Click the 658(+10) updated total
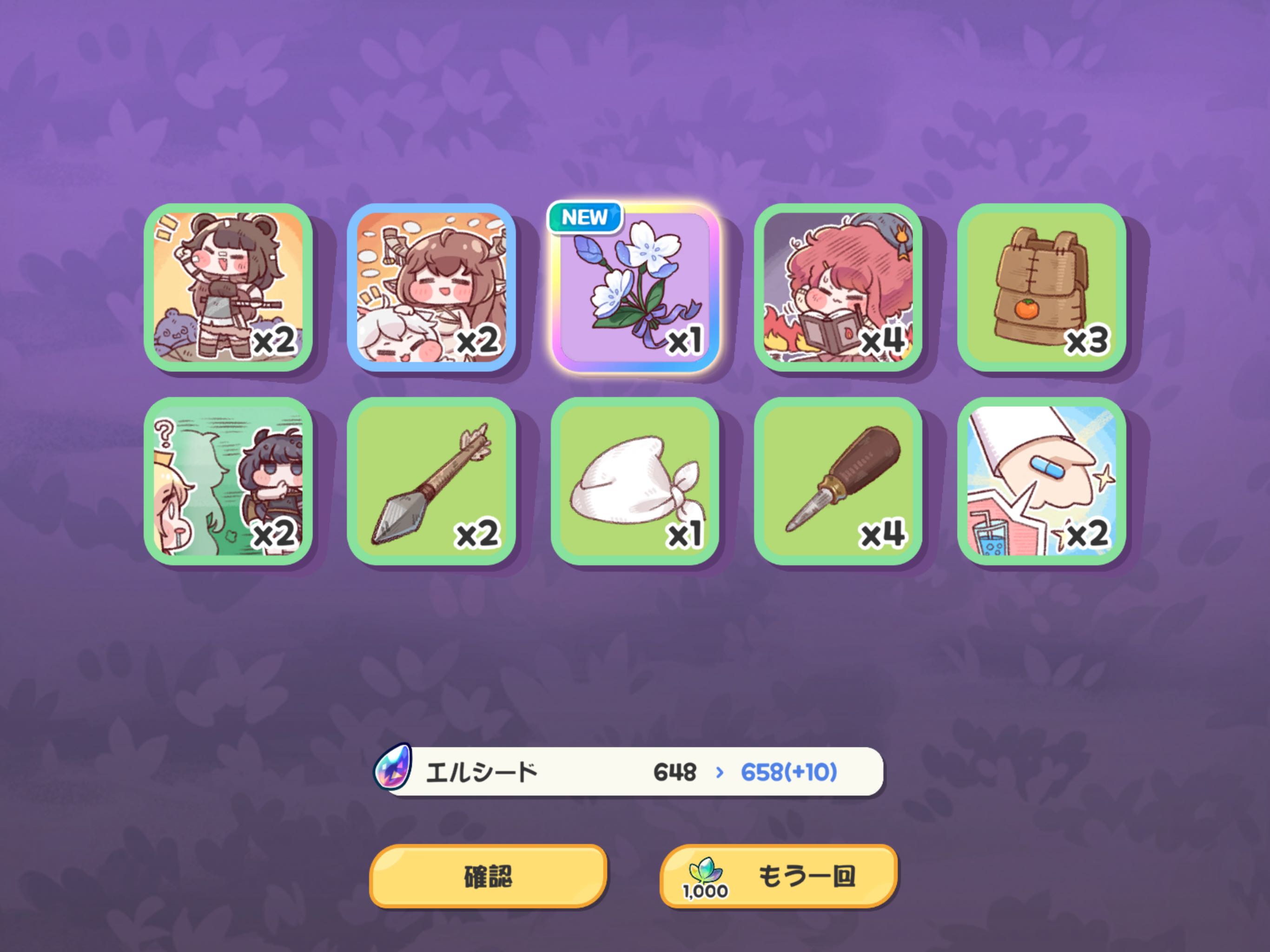 789,772
